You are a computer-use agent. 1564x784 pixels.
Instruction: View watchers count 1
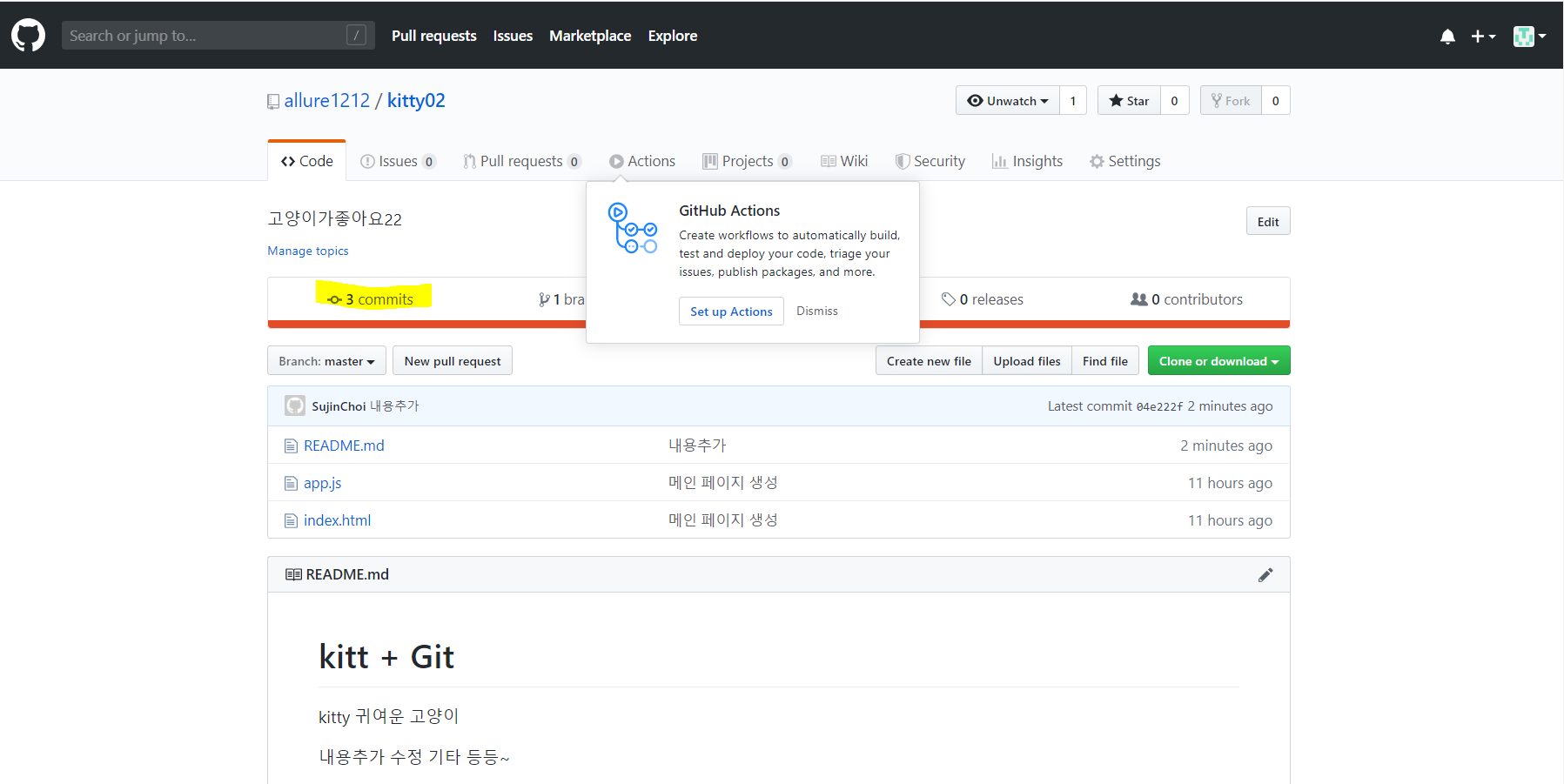(1073, 101)
